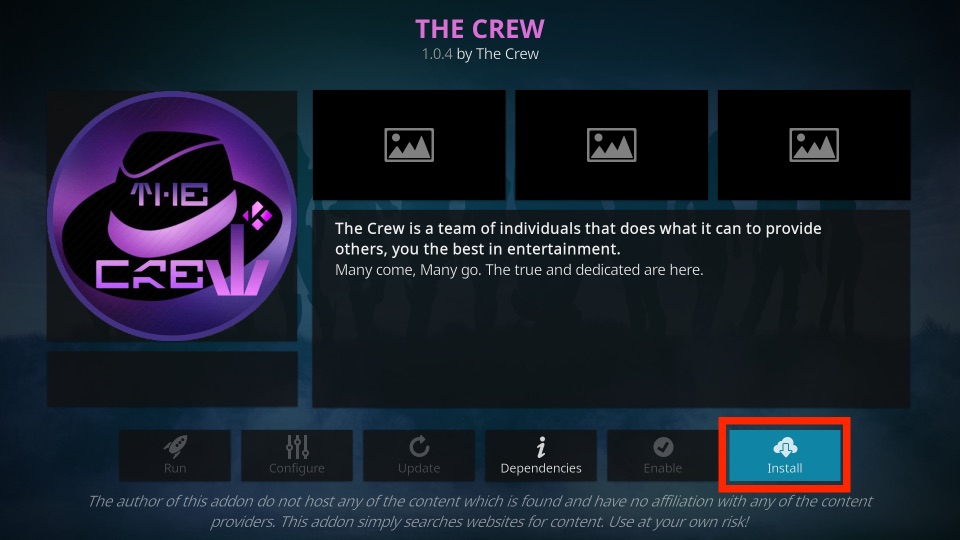Click the addon description text panel

pyautogui.click(x=611, y=309)
